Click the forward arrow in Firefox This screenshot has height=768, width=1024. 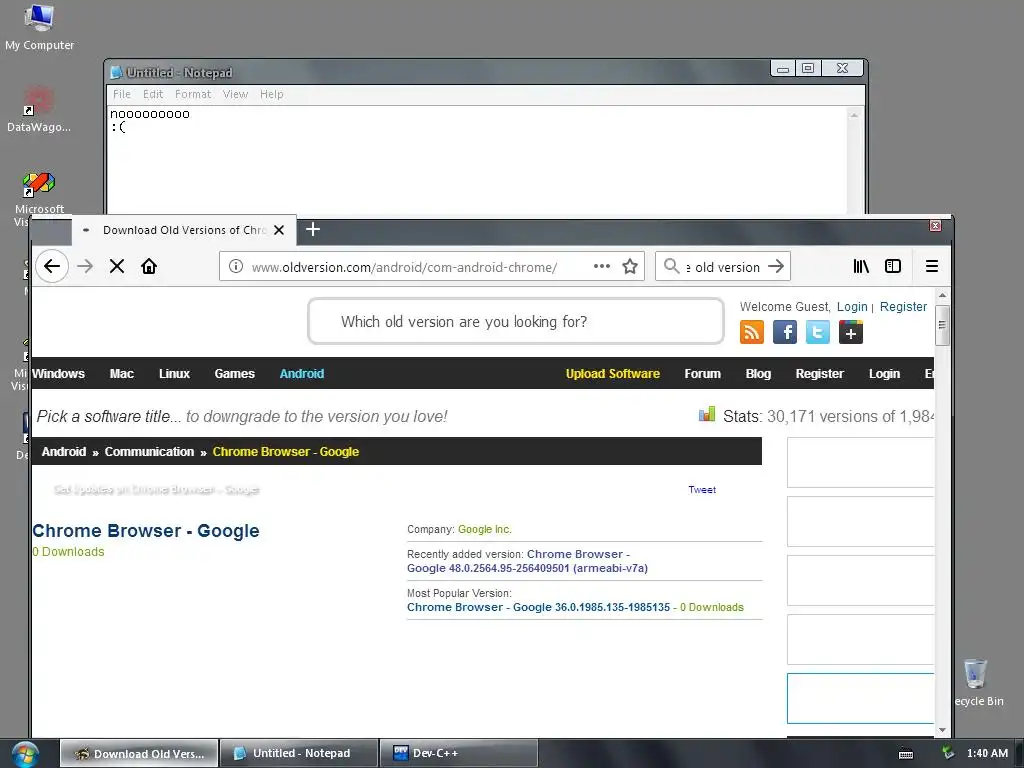coord(85,266)
